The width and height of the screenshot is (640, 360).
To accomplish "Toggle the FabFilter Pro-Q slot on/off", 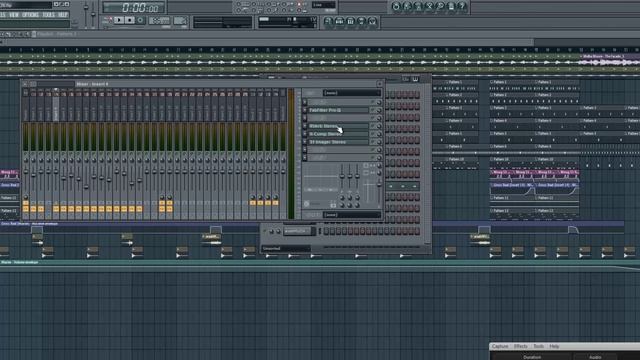I will tap(373, 110).
